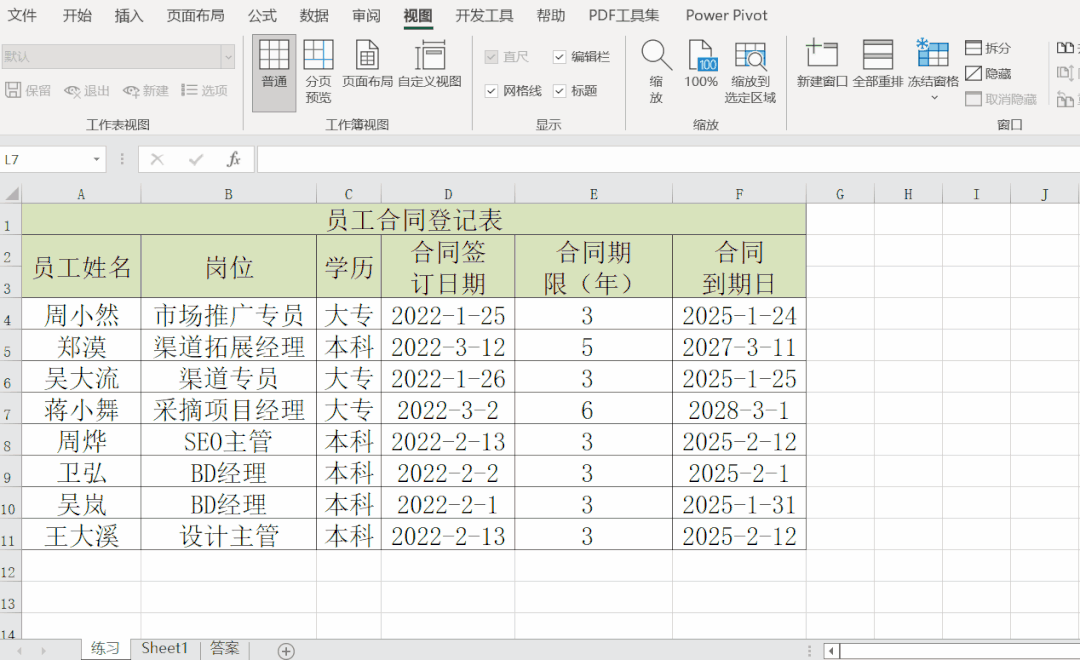Image resolution: width=1080 pixels, height=660 pixels.
Task: Set zoom to 100% with the 100% icon
Action: click(701, 60)
